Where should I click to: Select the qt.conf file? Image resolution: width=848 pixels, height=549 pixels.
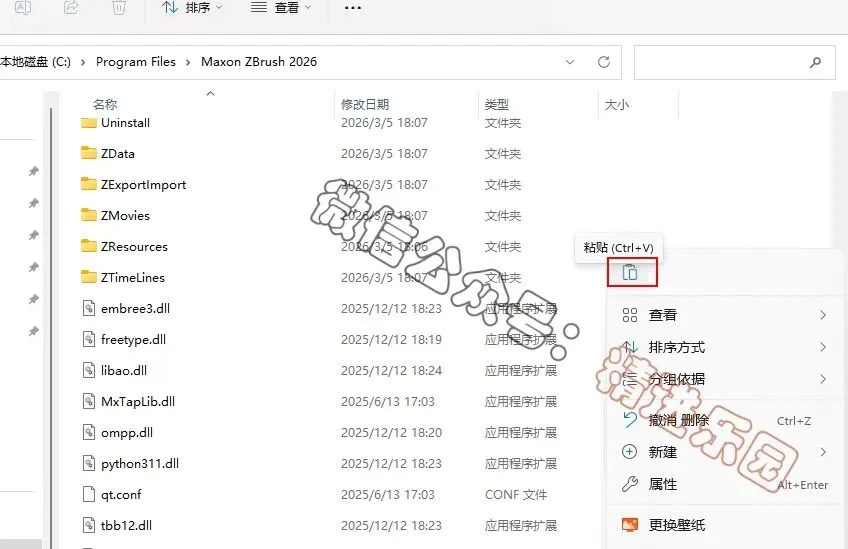point(121,494)
